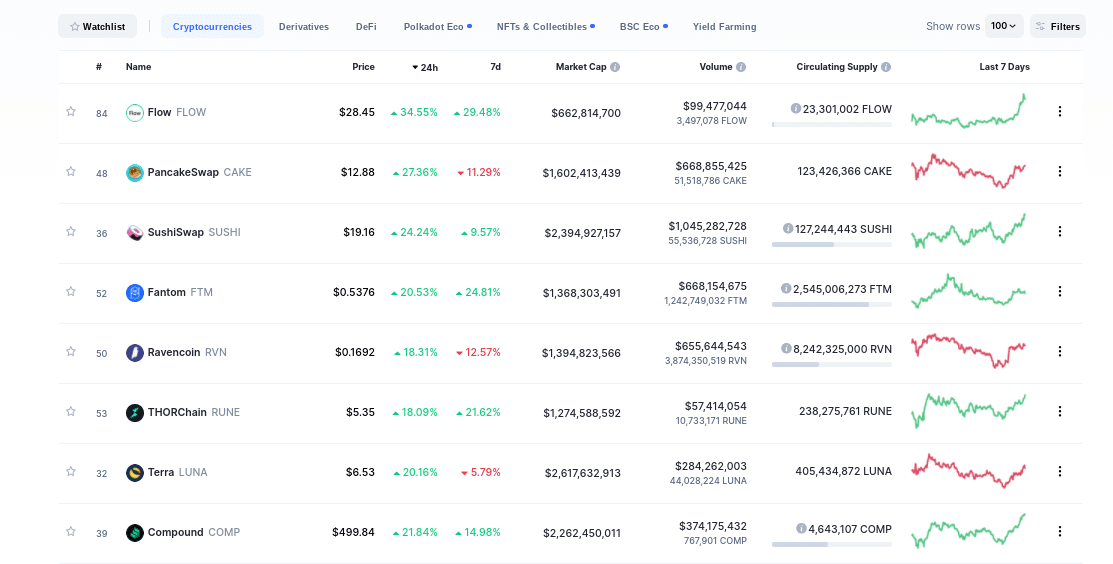
Task: Star Flow to add to watchlist
Action: (71, 111)
